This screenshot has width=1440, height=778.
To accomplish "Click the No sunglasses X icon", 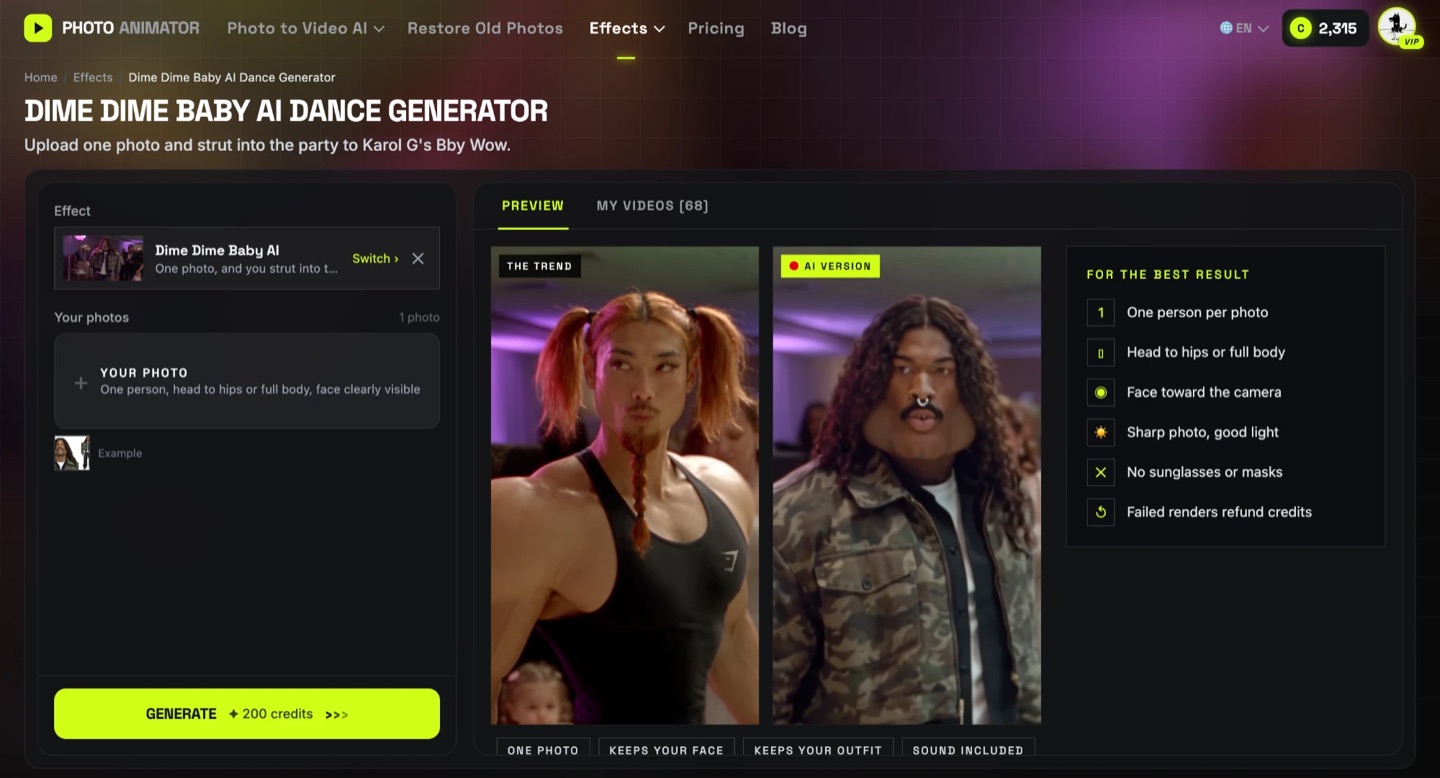I will 1100,472.
